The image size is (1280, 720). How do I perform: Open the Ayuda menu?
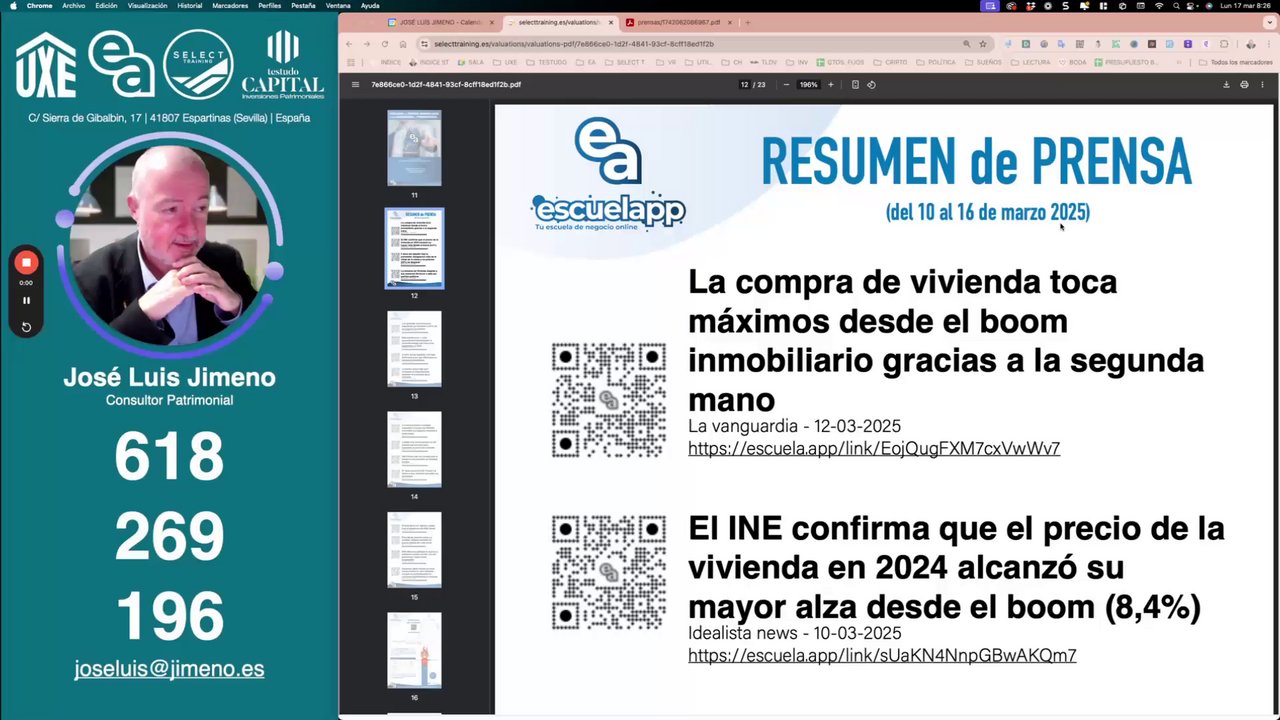[x=370, y=6]
